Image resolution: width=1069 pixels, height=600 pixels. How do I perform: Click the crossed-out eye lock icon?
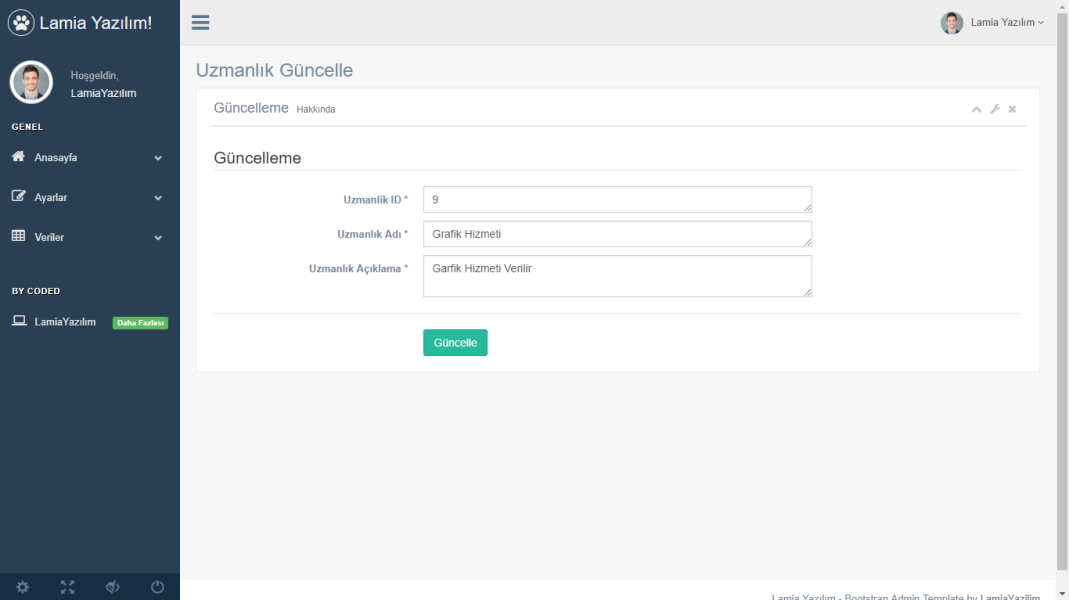point(112,587)
